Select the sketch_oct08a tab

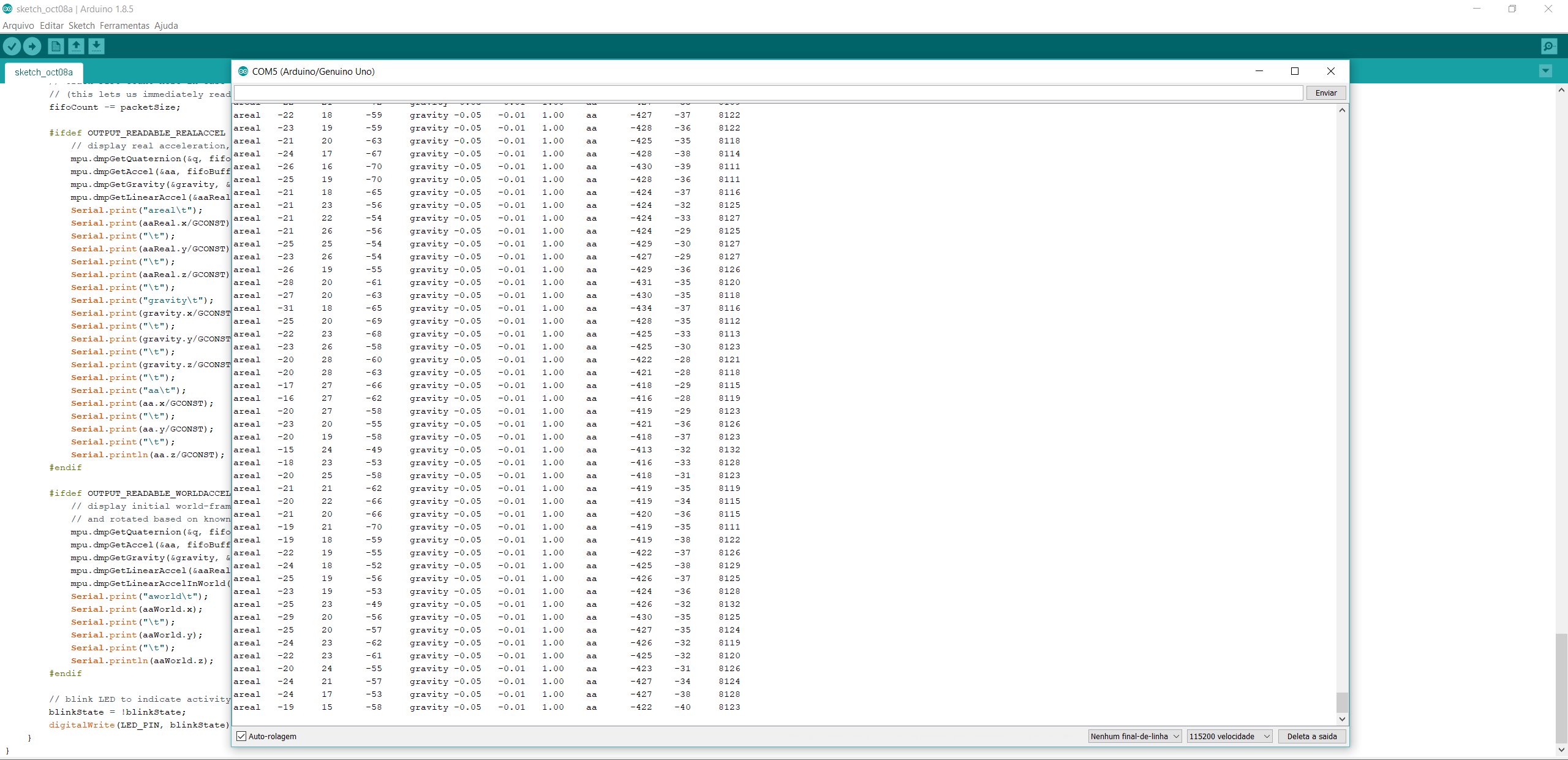point(43,72)
